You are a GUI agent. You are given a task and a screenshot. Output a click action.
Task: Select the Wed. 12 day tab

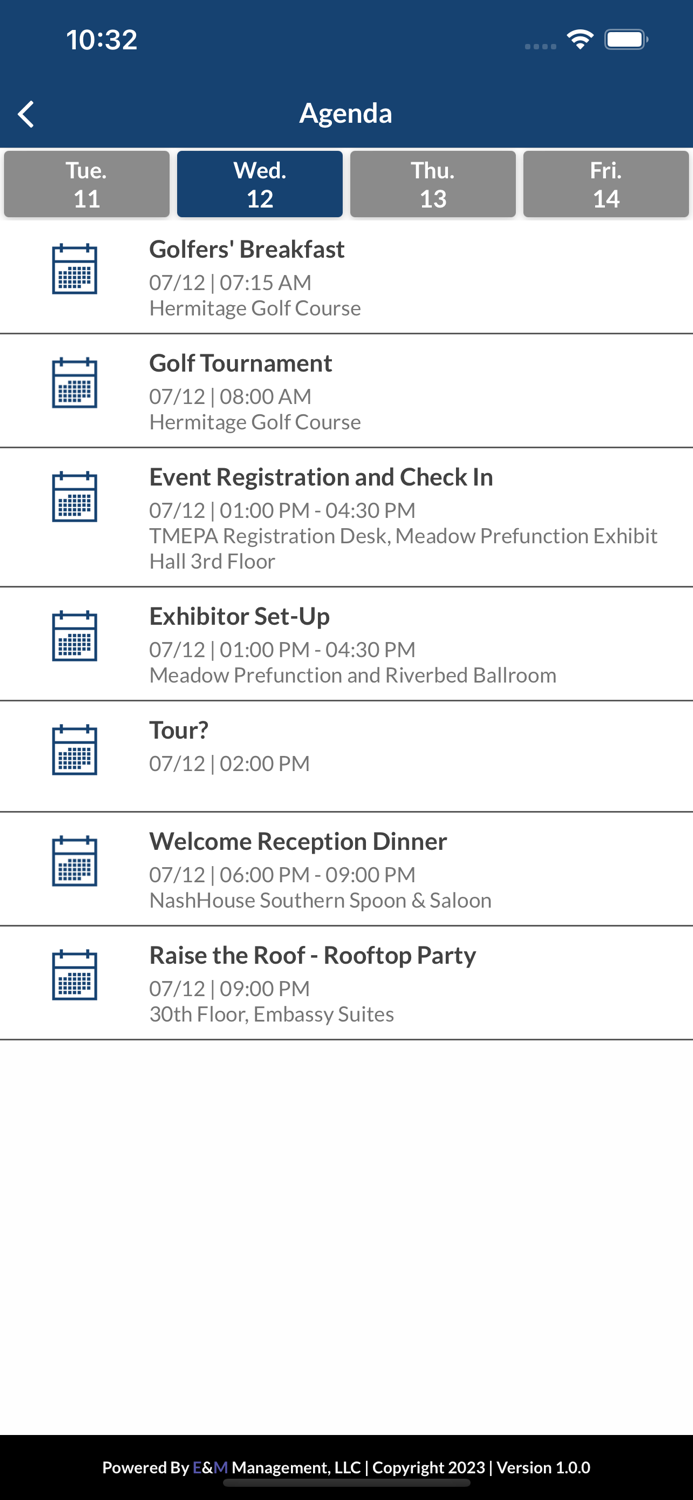coord(259,183)
